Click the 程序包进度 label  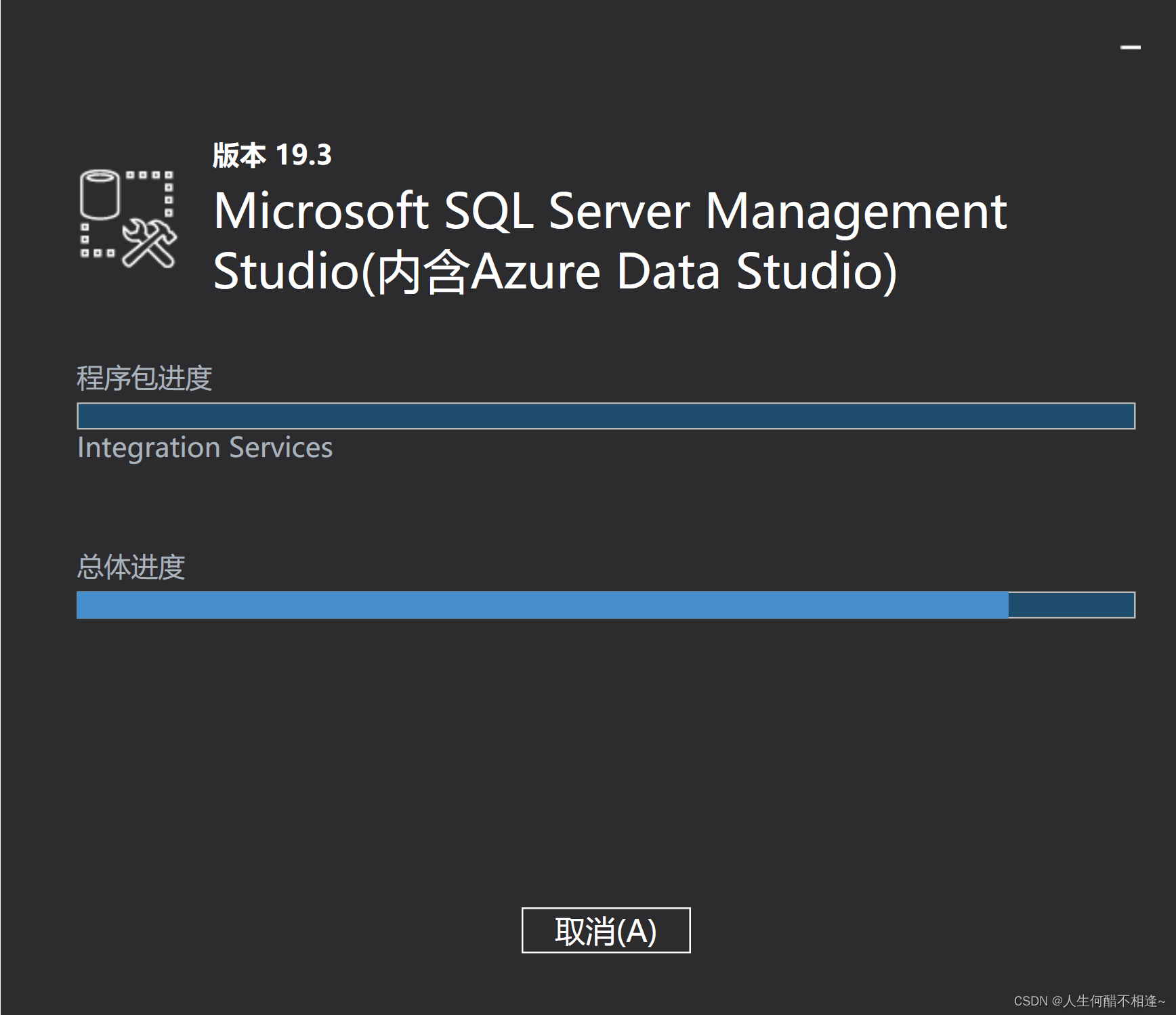144,378
